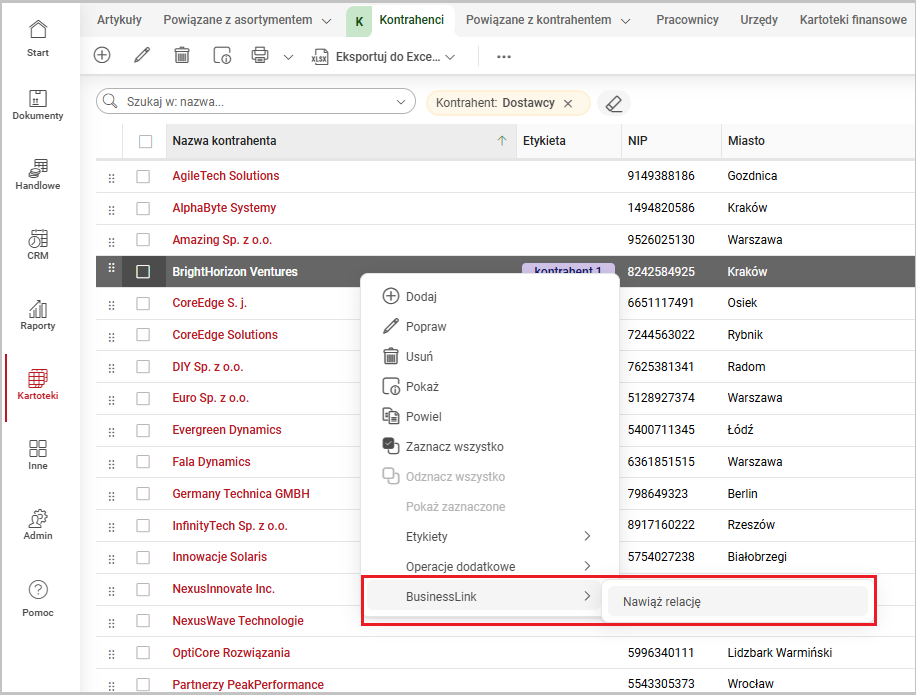Switch to the Pracownicy tab
This screenshot has height=695, width=916.
click(x=687, y=20)
